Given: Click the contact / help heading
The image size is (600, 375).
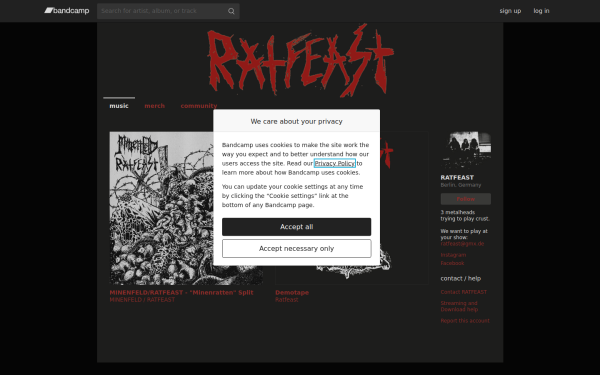Looking at the screenshot, I should pos(461,279).
